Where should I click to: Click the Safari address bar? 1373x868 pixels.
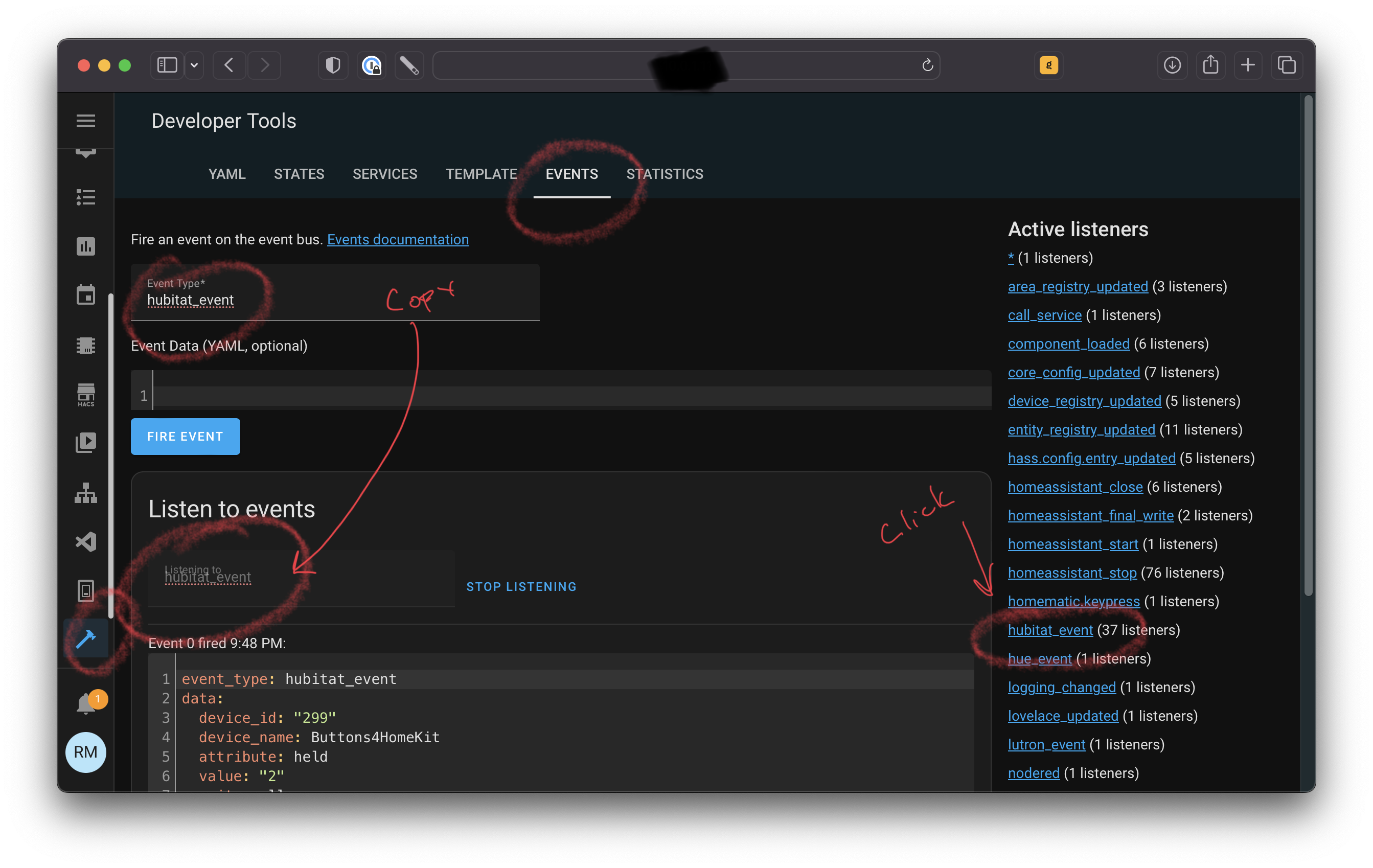tap(686, 65)
